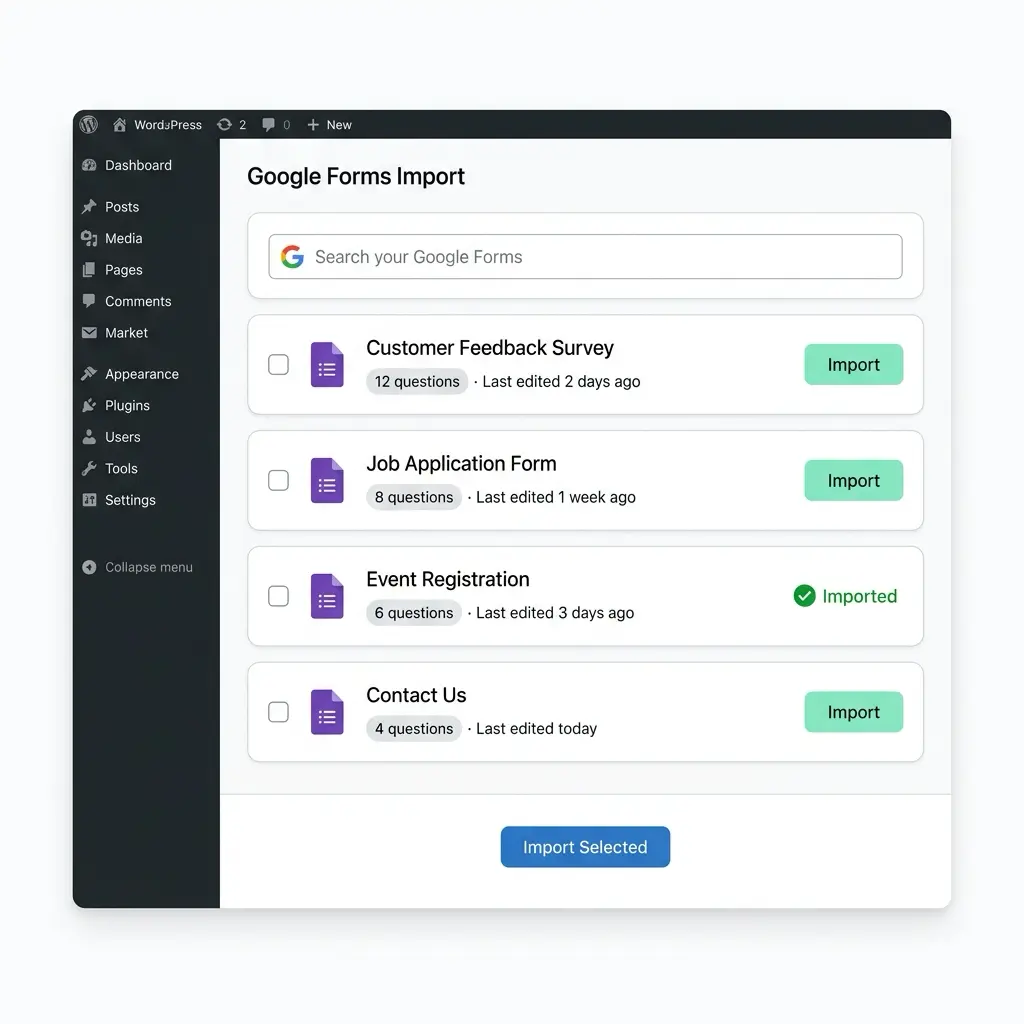Click the Last edited 2 days ago text
This screenshot has width=1024, height=1024.
(561, 381)
